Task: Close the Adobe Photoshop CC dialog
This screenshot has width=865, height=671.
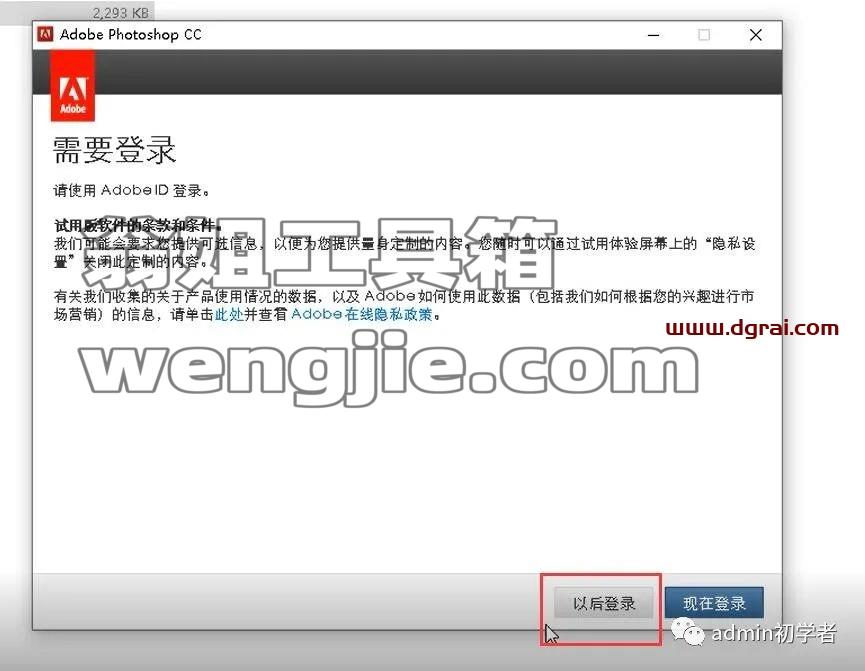Action: (x=756, y=35)
